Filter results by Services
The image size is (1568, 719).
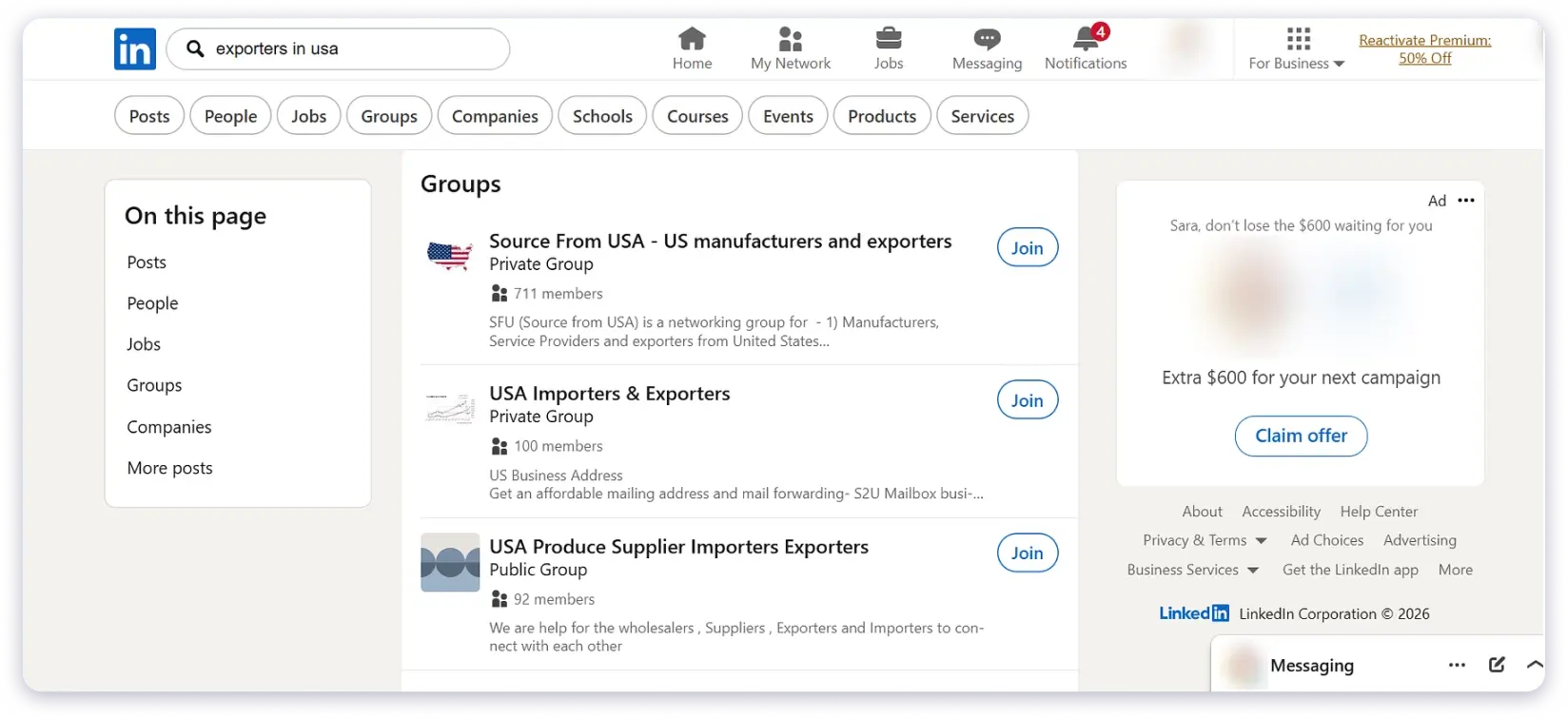(983, 116)
